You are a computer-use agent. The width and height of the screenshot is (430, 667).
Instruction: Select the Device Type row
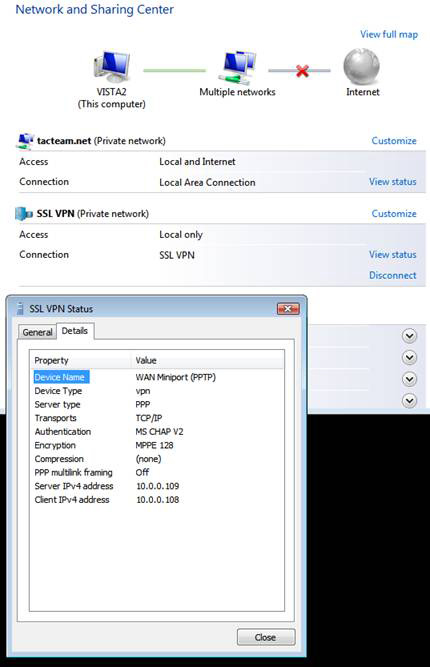[157, 391]
